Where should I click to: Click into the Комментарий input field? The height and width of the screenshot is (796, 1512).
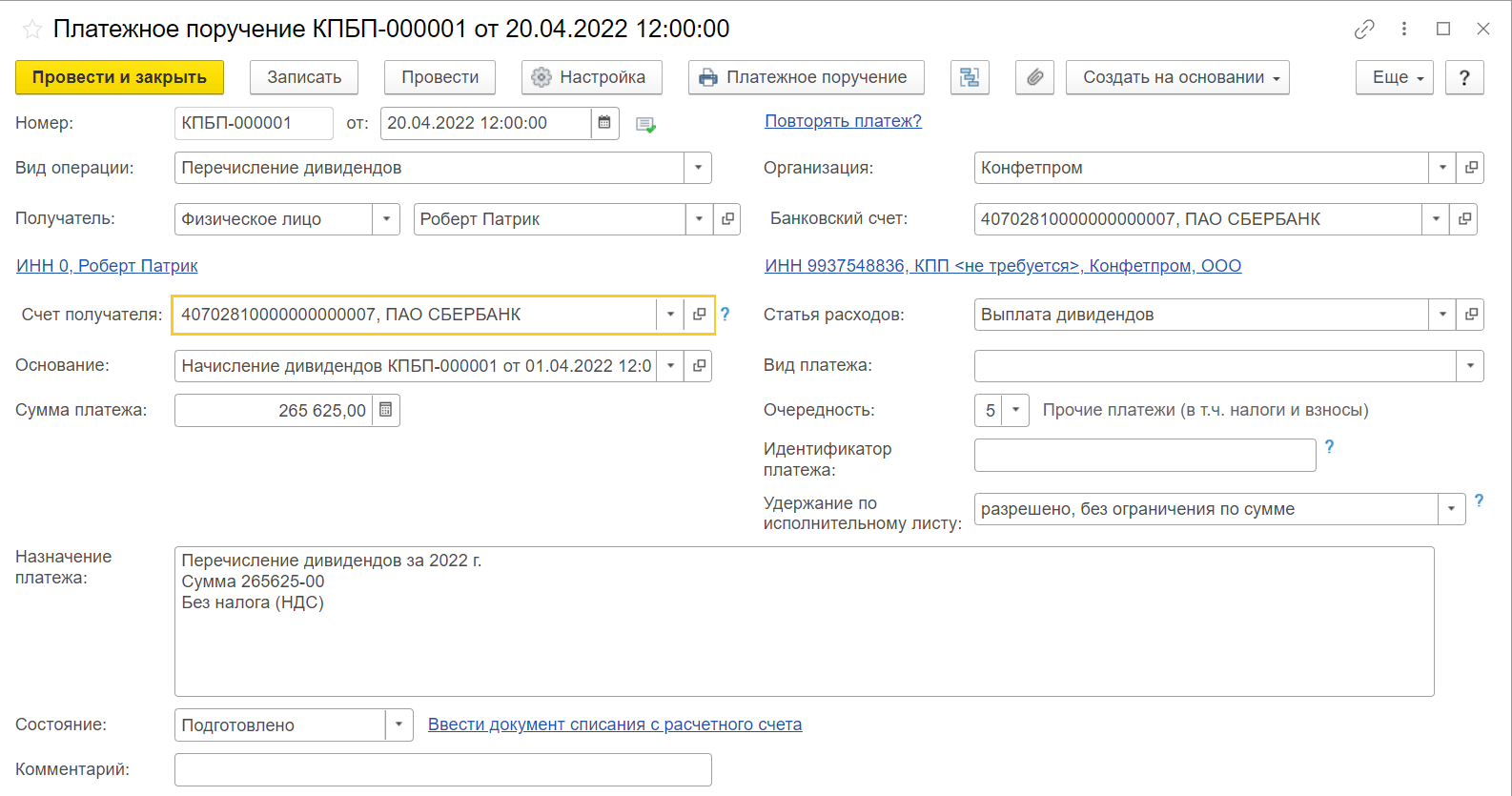pyautogui.click(x=442, y=769)
